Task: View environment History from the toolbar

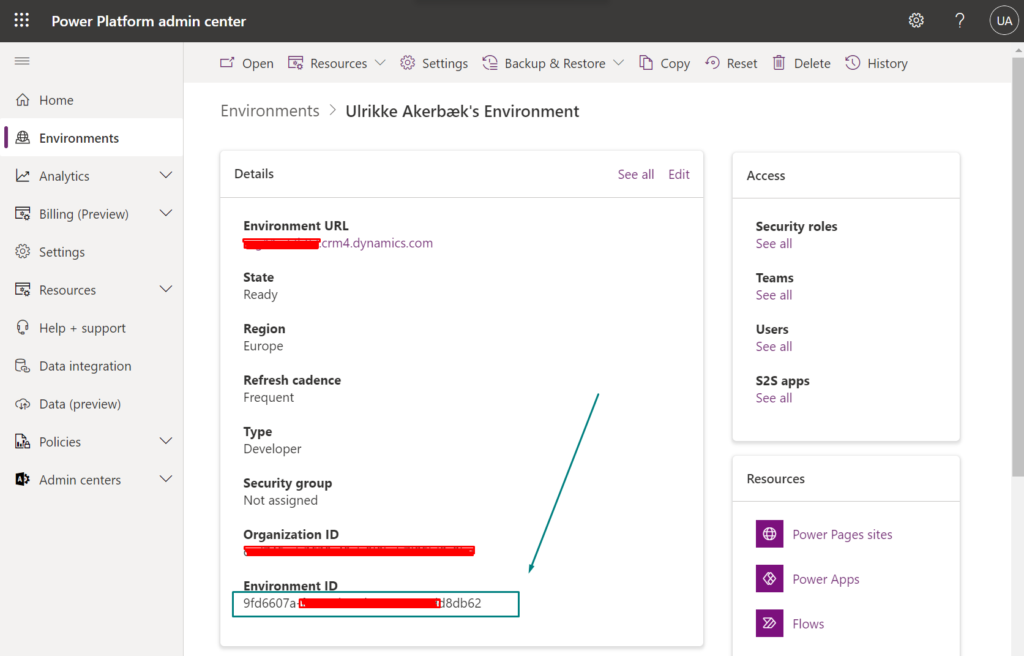Action: [x=876, y=63]
